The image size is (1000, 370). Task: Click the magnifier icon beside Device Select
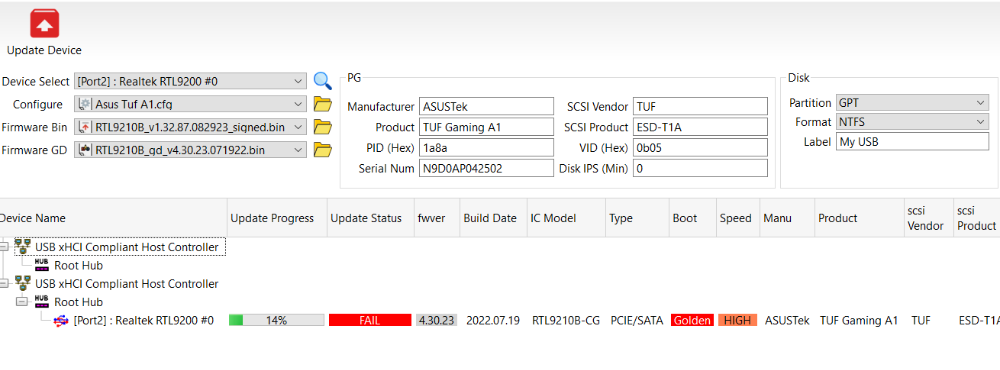323,81
